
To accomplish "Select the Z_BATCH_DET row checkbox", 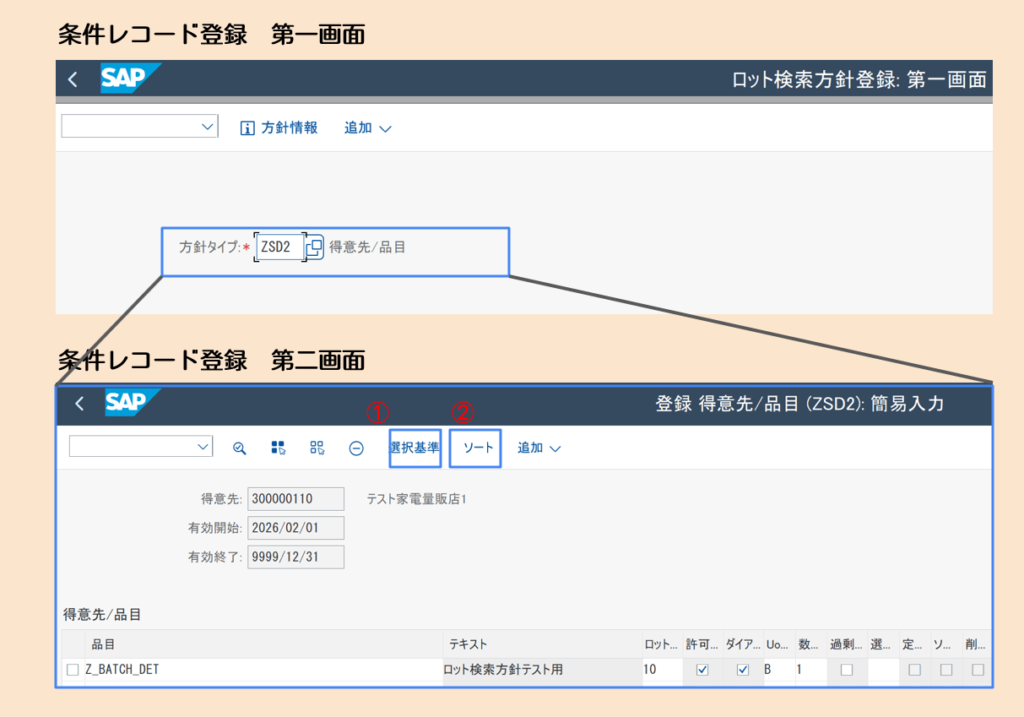I will point(72,670).
